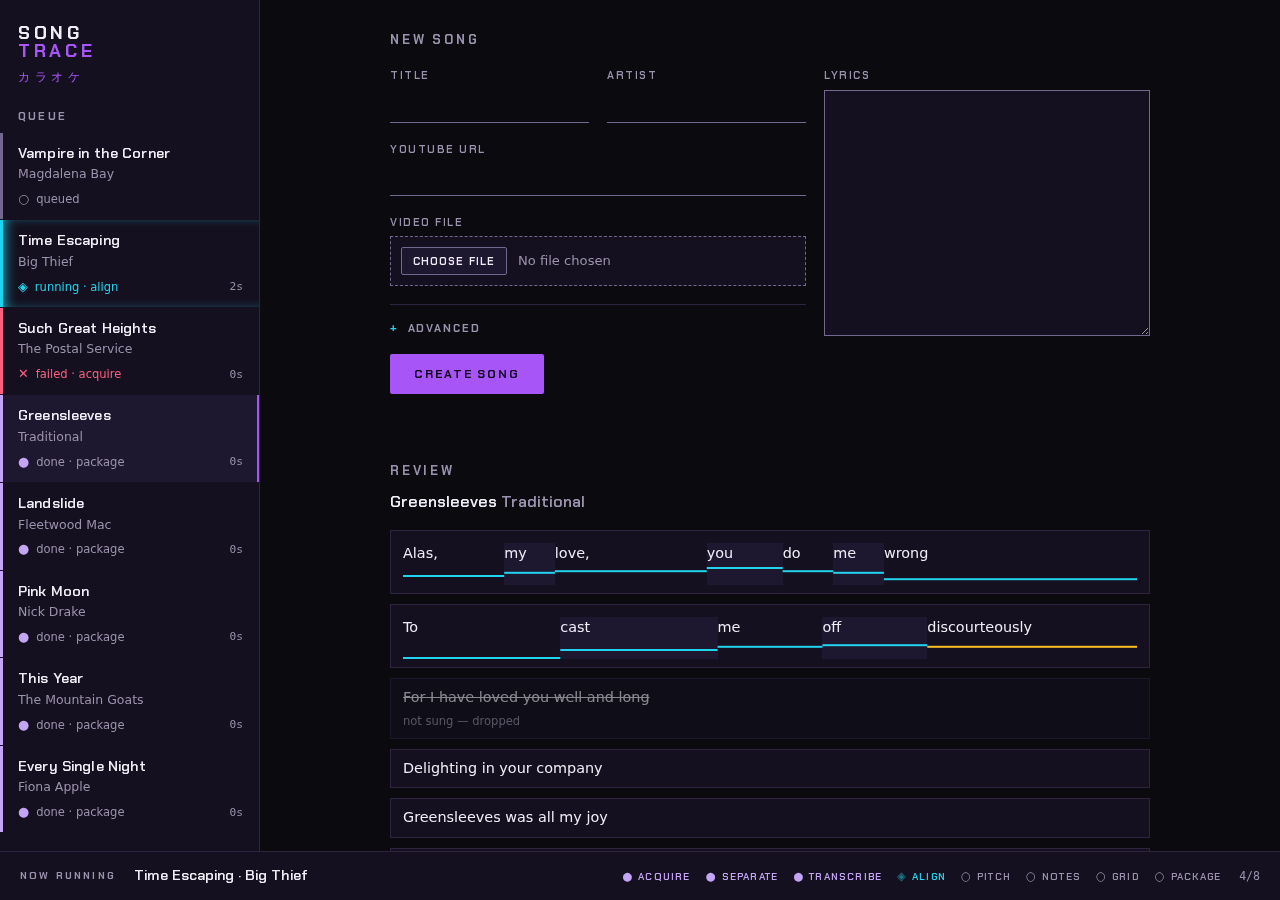Click the running diamond icon on Time Escaping
This screenshot has width=1280, height=900.
click(23, 287)
